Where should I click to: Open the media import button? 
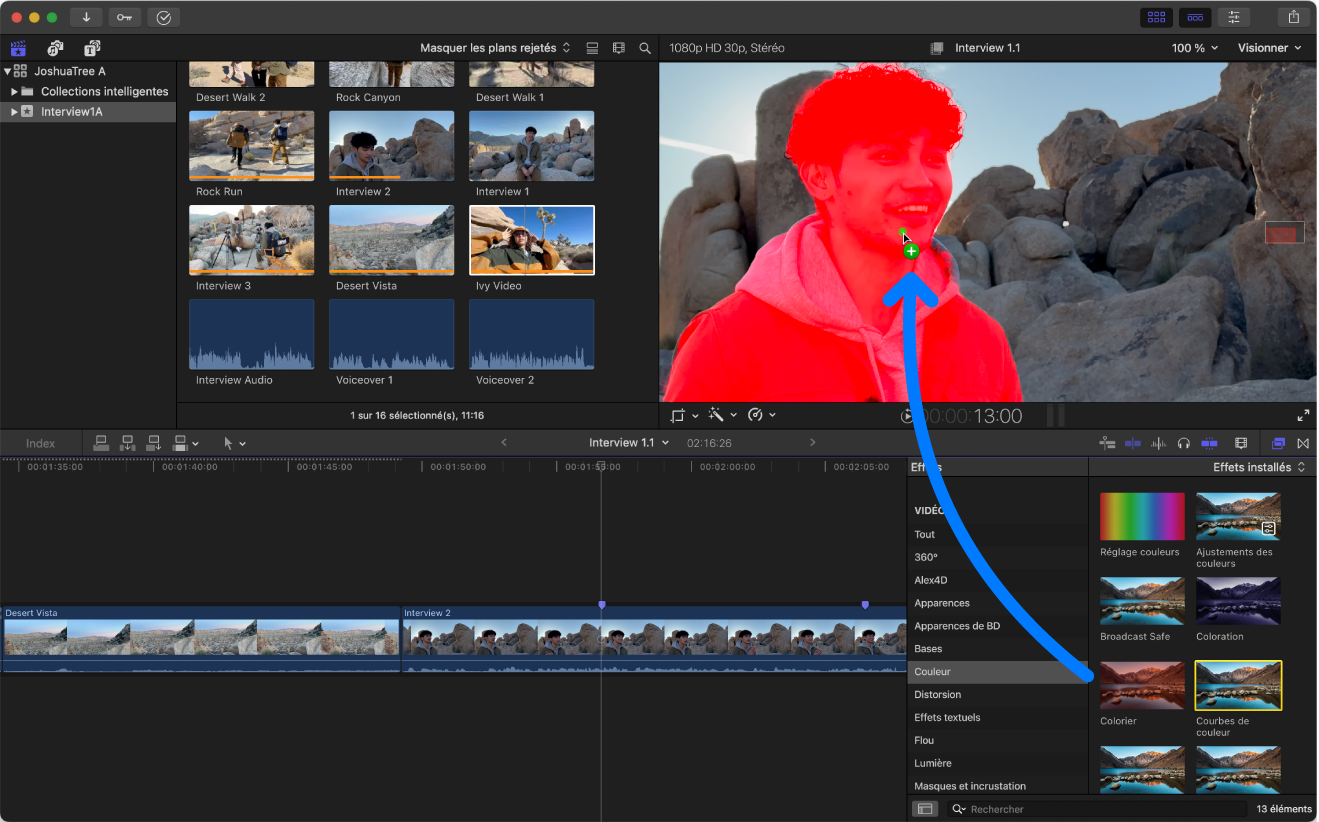pos(86,17)
